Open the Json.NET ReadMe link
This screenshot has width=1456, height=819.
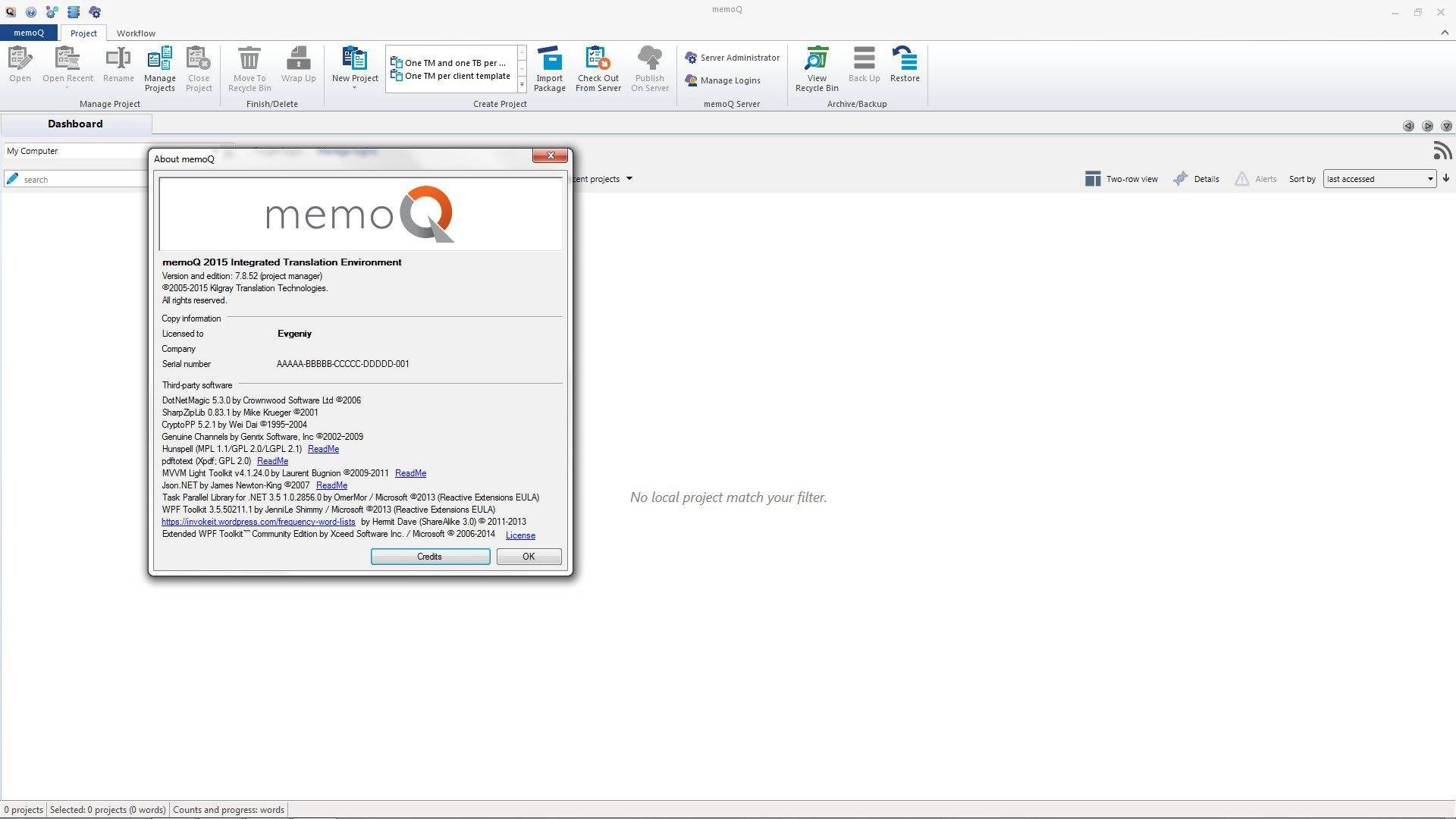pos(331,485)
